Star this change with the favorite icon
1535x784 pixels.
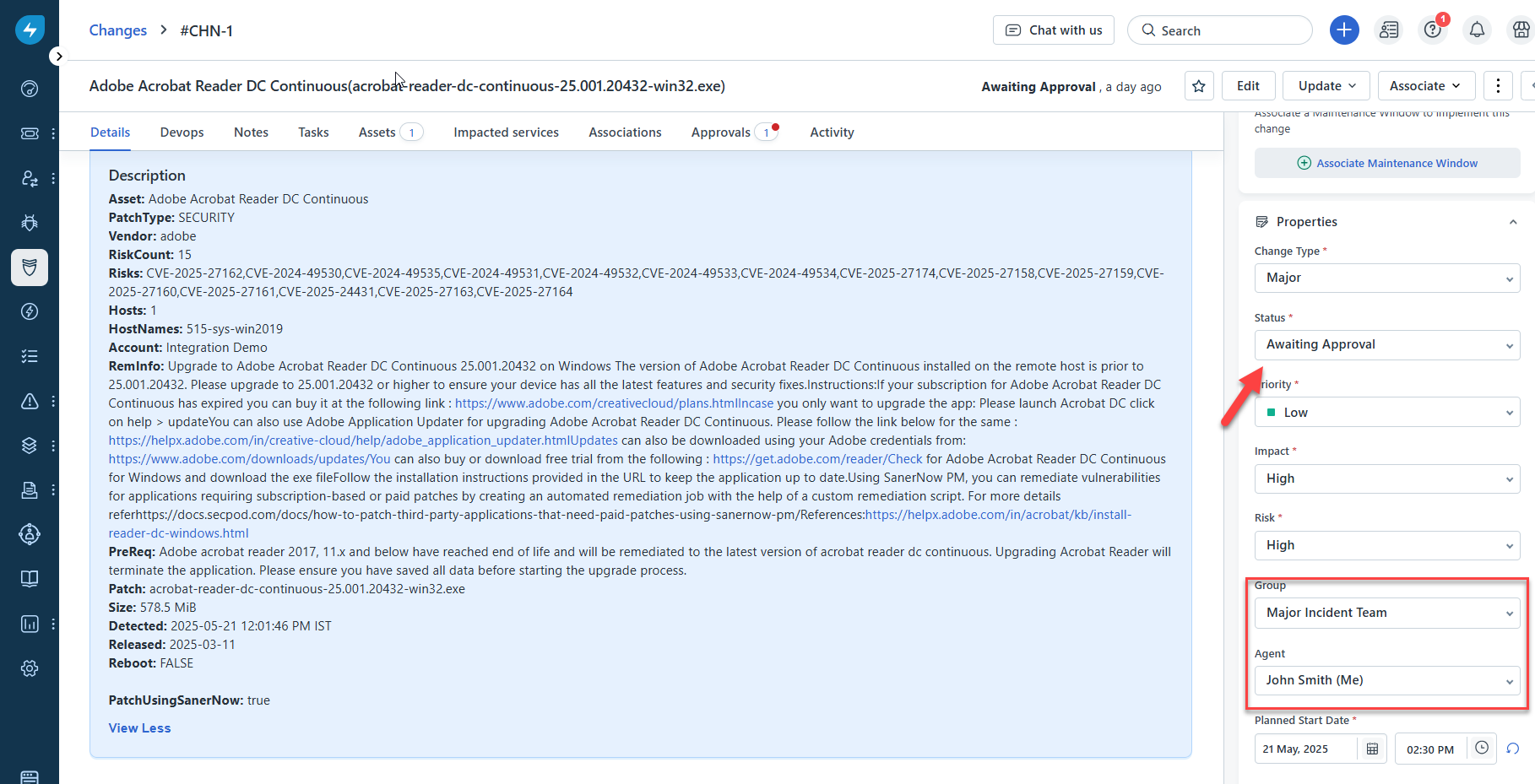pyautogui.click(x=1199, y=86)
